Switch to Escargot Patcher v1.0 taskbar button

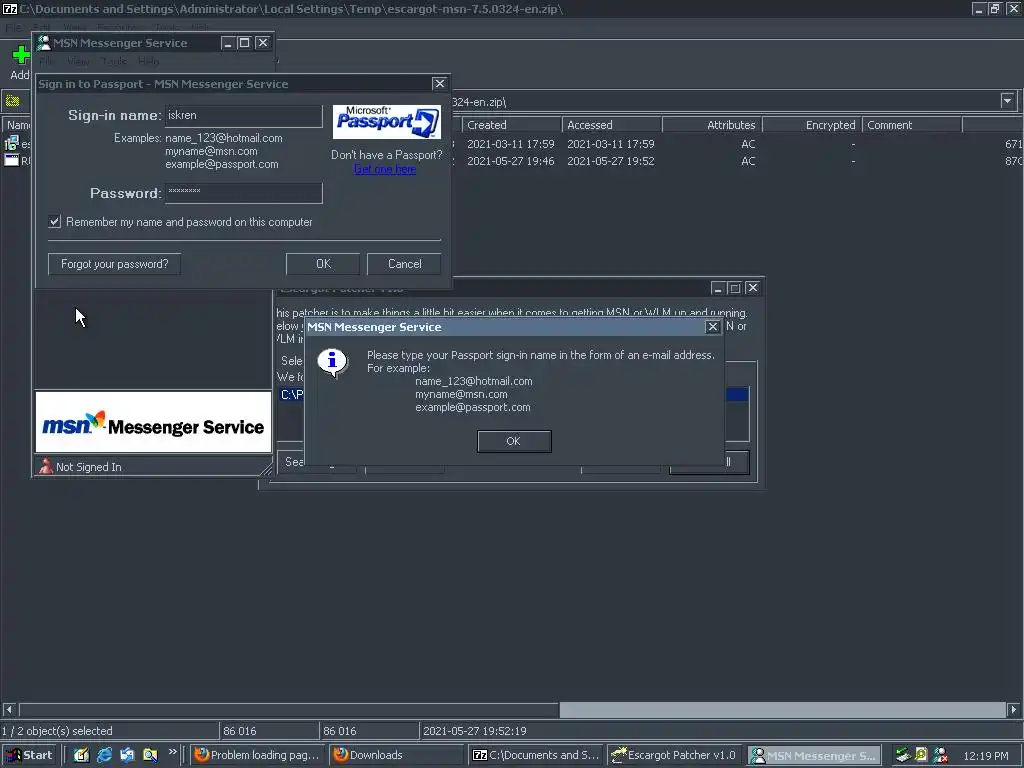click(x=675, y=755)
